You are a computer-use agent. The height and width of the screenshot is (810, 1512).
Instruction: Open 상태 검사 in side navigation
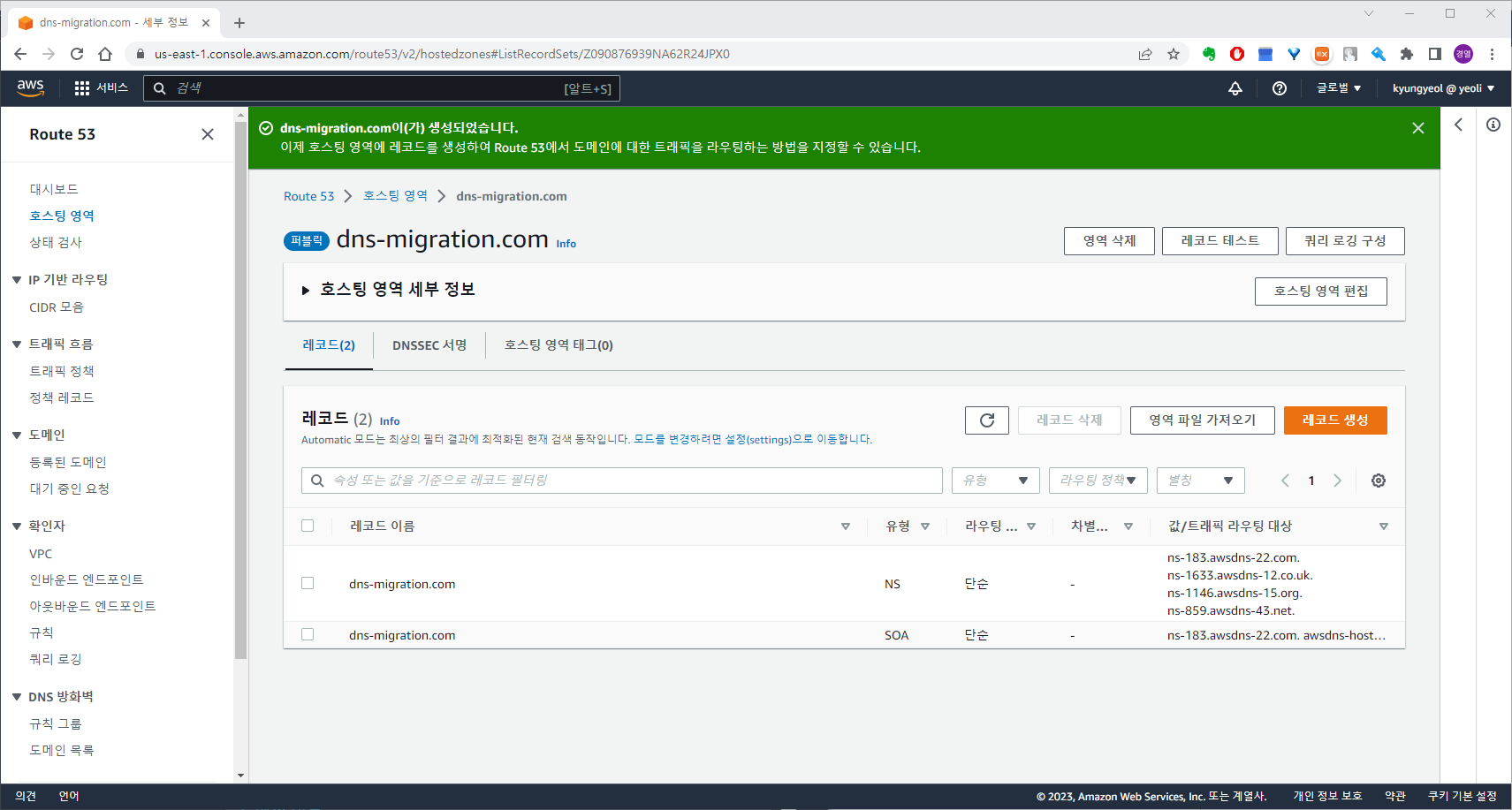coord(56,242)
